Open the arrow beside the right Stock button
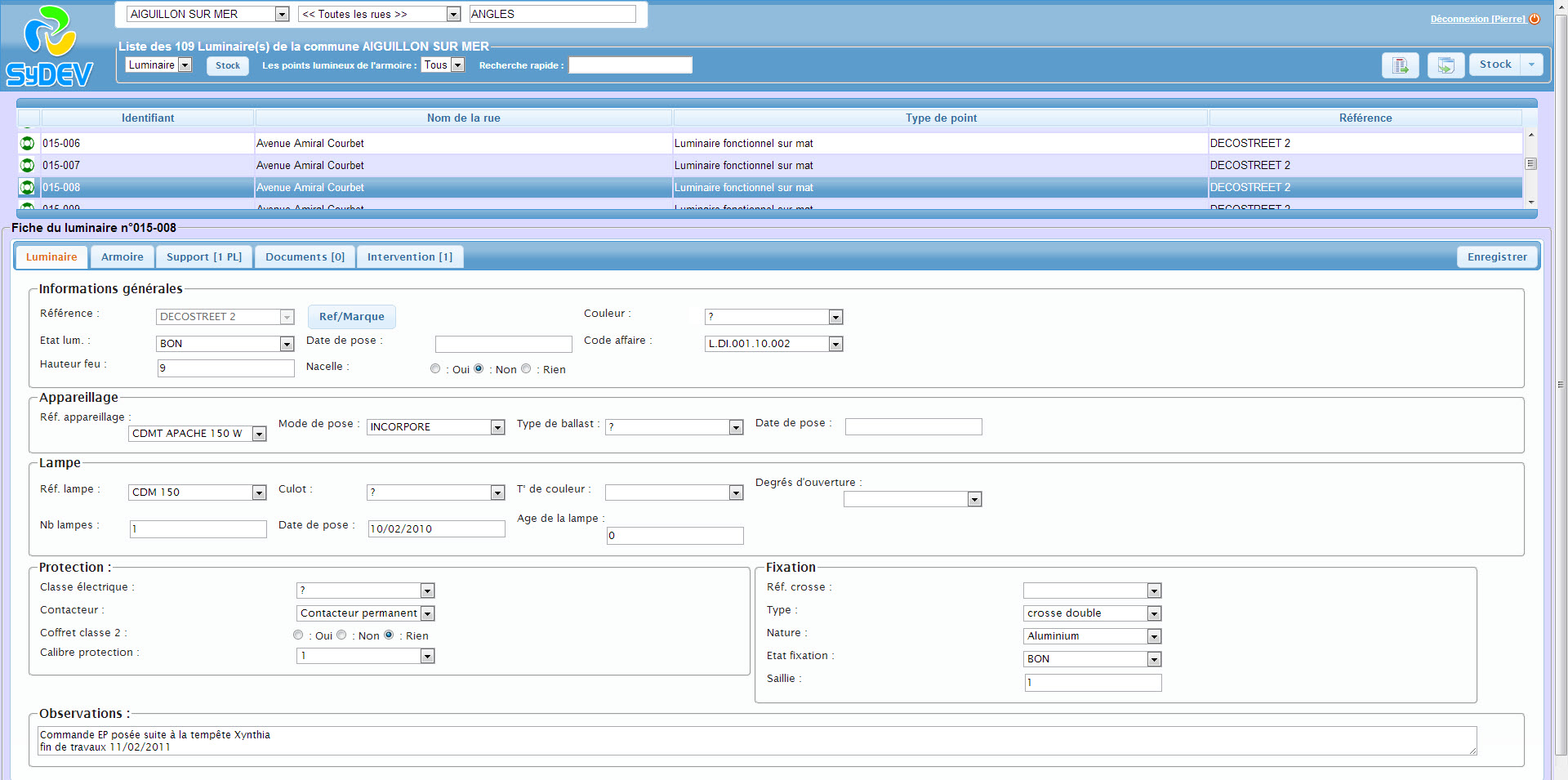 [x=1531, y=65]
